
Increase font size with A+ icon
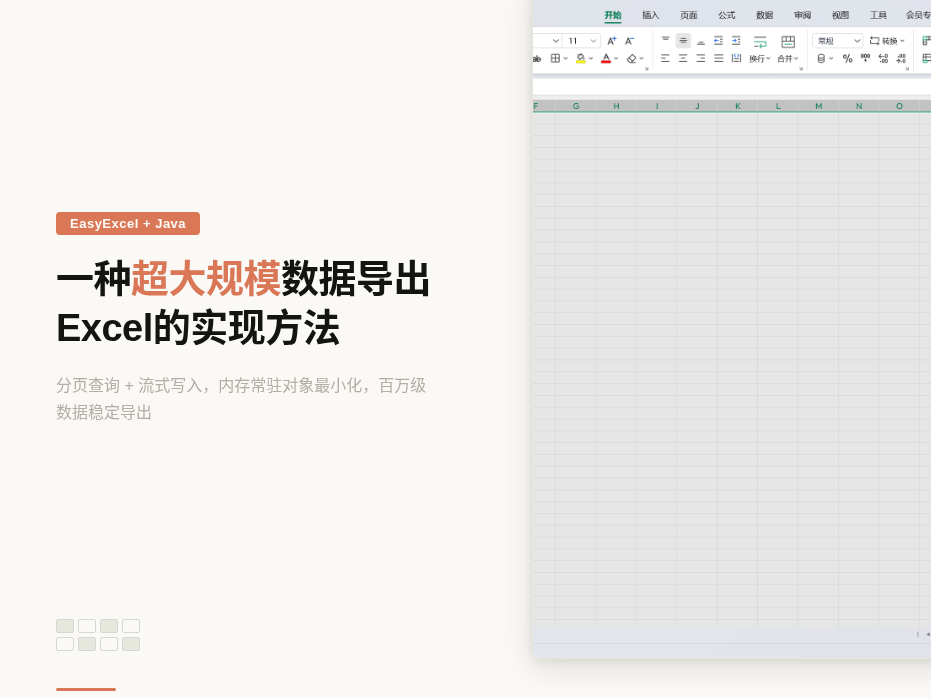click(612, 41)
